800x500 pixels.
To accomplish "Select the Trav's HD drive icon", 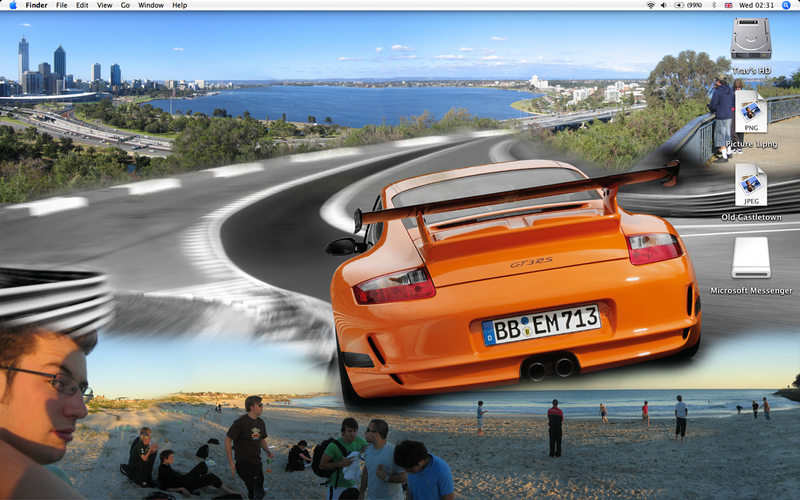I will [x=751, y=39].
